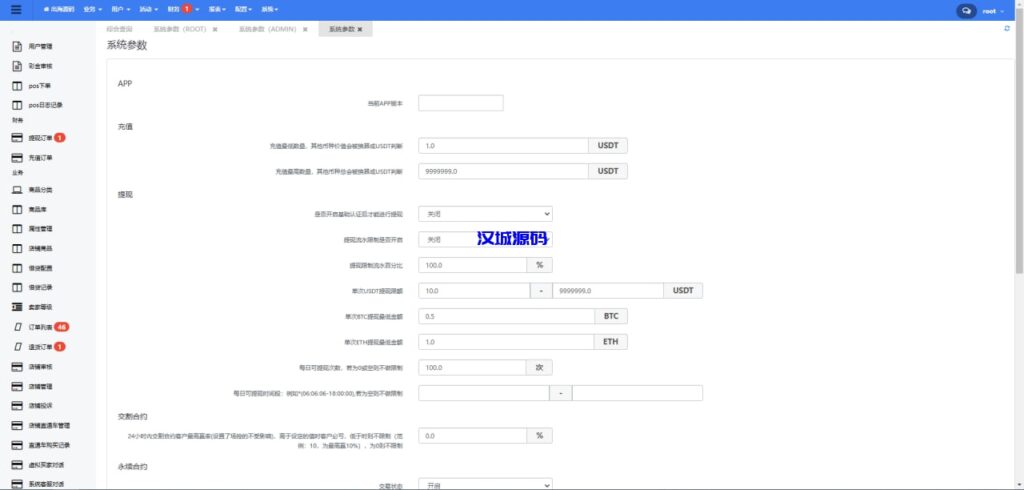Screen dimensions: 1024x490
Task: Open the chat messages icon beside root
Action: 966,10
